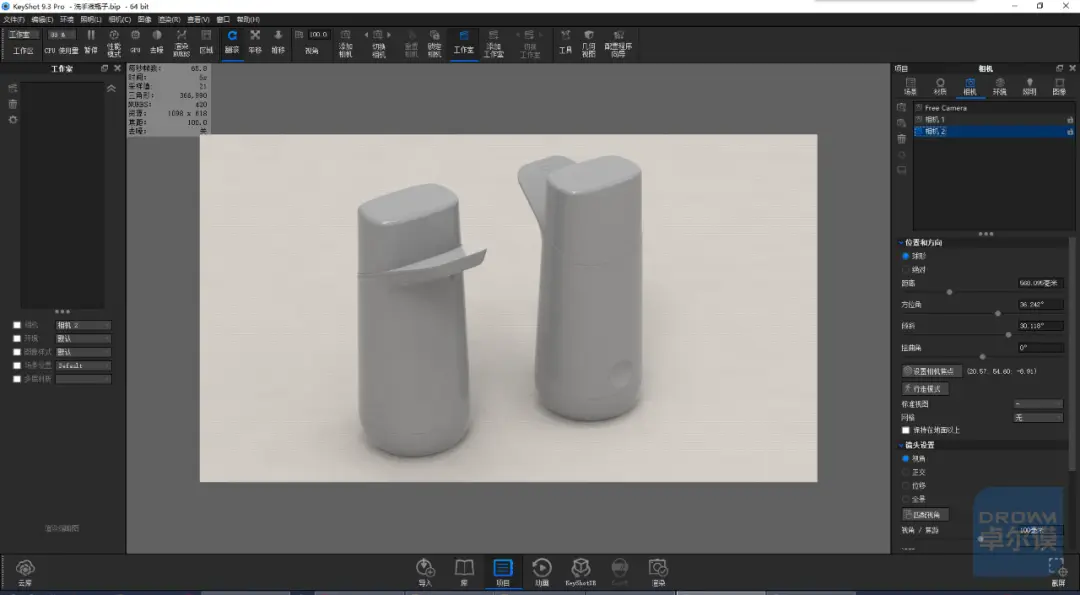
Task: Open KeyShotXR from the bottom toolbar
Action: (x=581, y=572)
